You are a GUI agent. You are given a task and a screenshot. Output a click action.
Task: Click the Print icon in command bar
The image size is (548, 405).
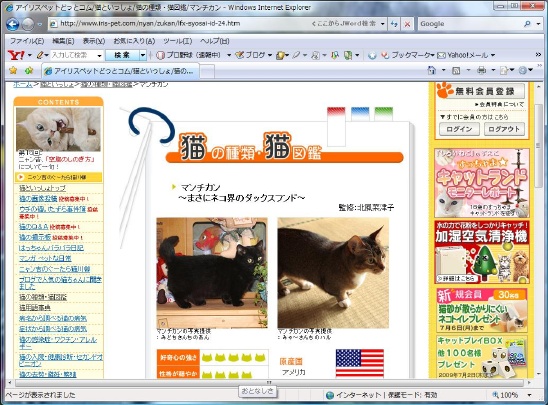point(482,71)
